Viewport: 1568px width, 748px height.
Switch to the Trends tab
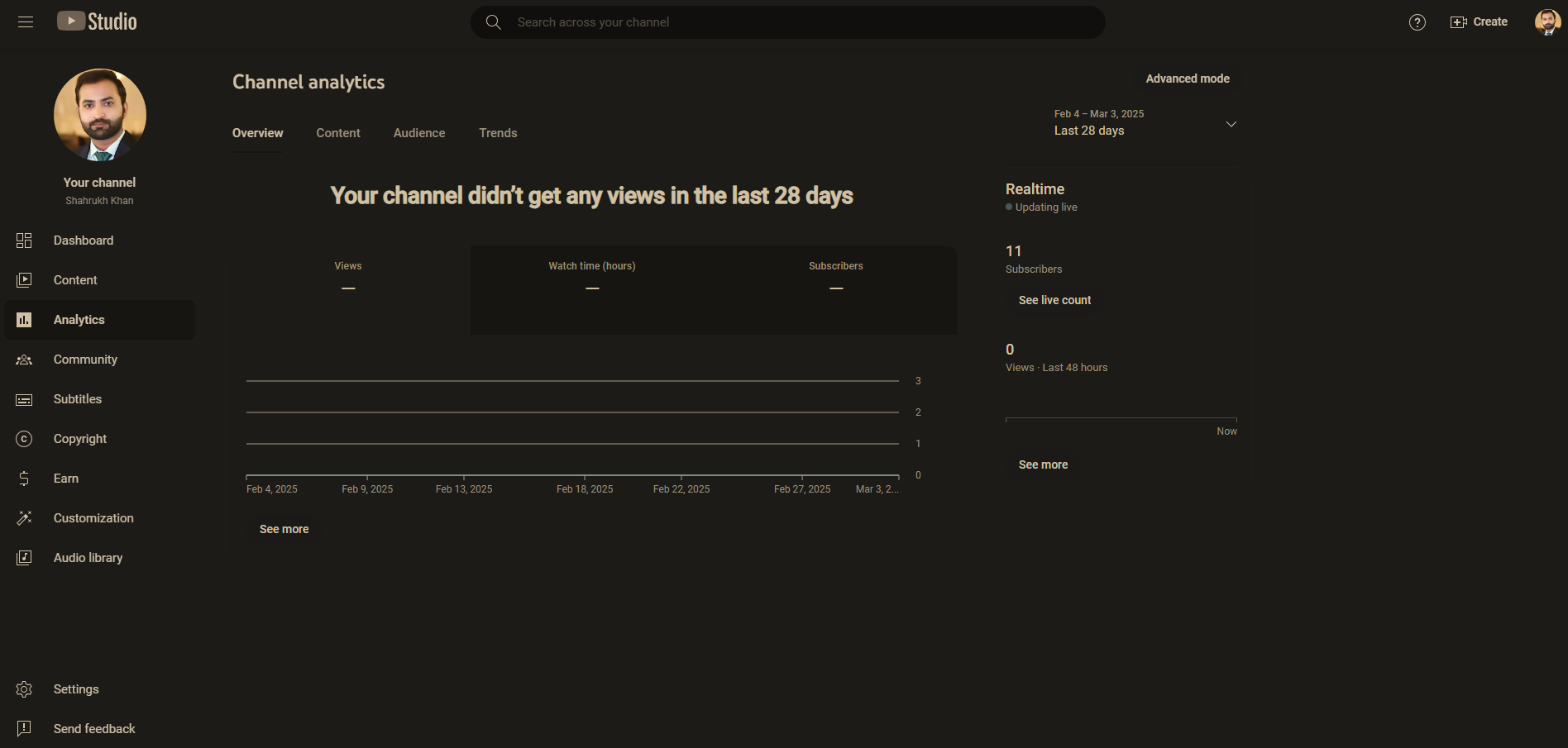[x=498, y=132]
